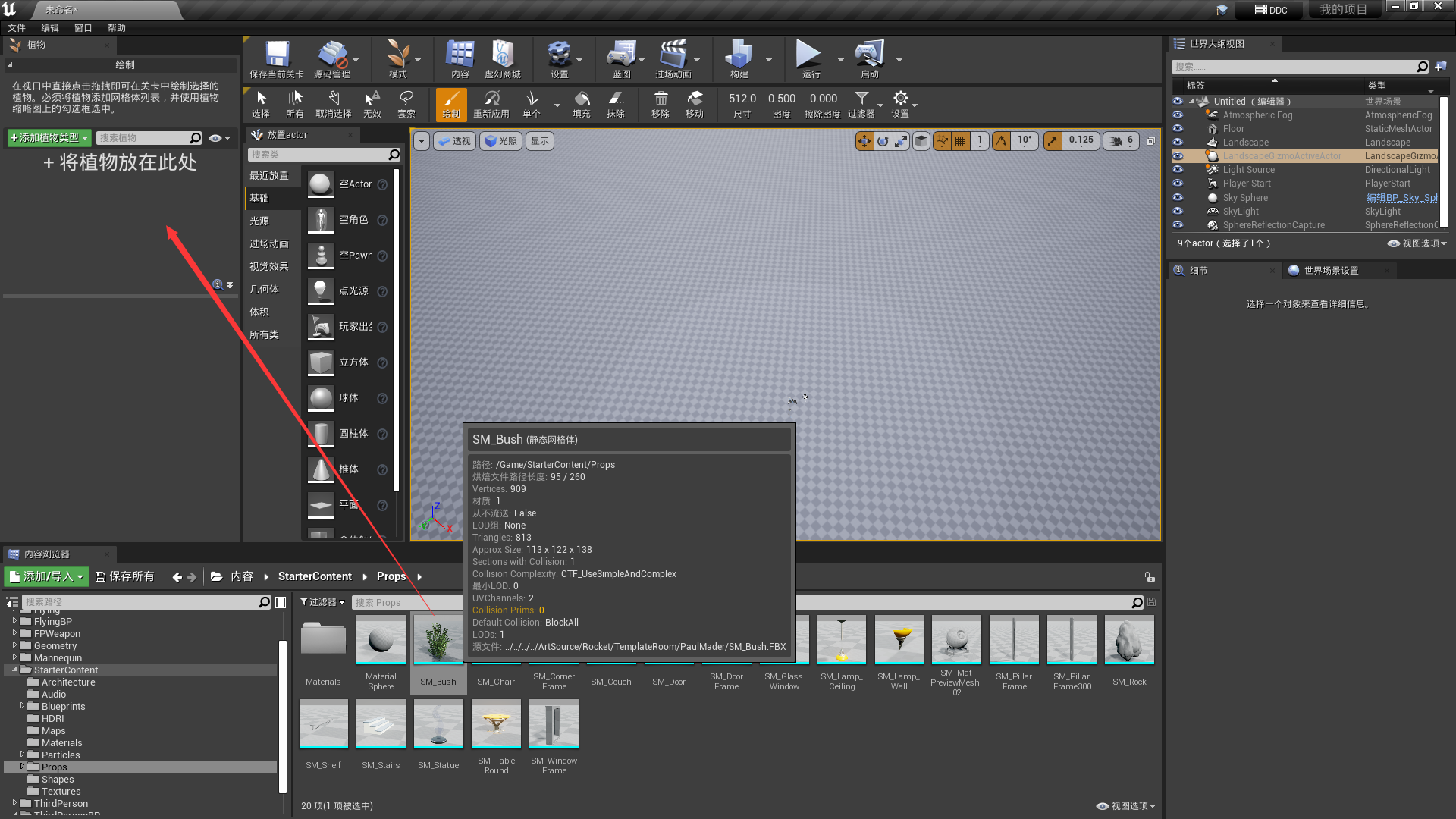
Task: Click the brush Size value 512.0
Action: (x=742, y=99)
